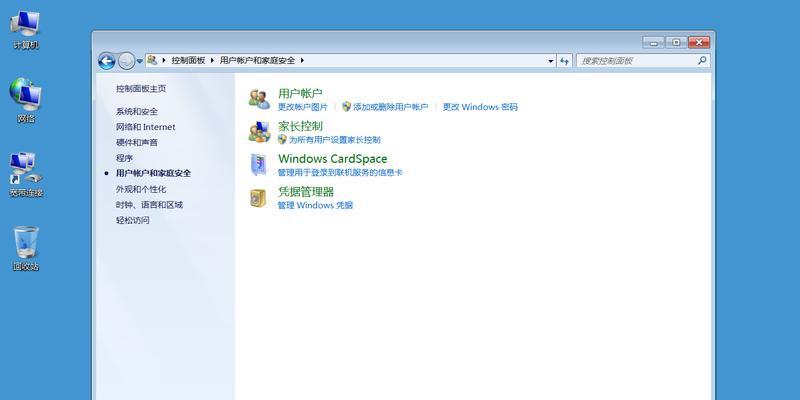
Task: Open the 家长控制 heading link
Action: [x=300, y=126]
